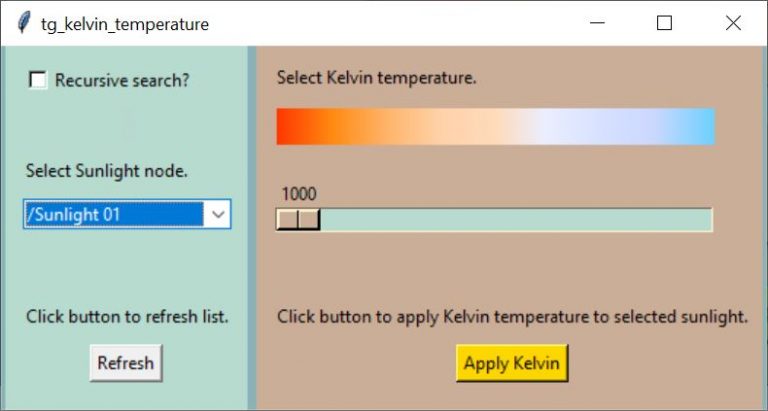The width and height of the screenshot is (768, 411).
Task: Click the Refresh button
Action: 126,363
